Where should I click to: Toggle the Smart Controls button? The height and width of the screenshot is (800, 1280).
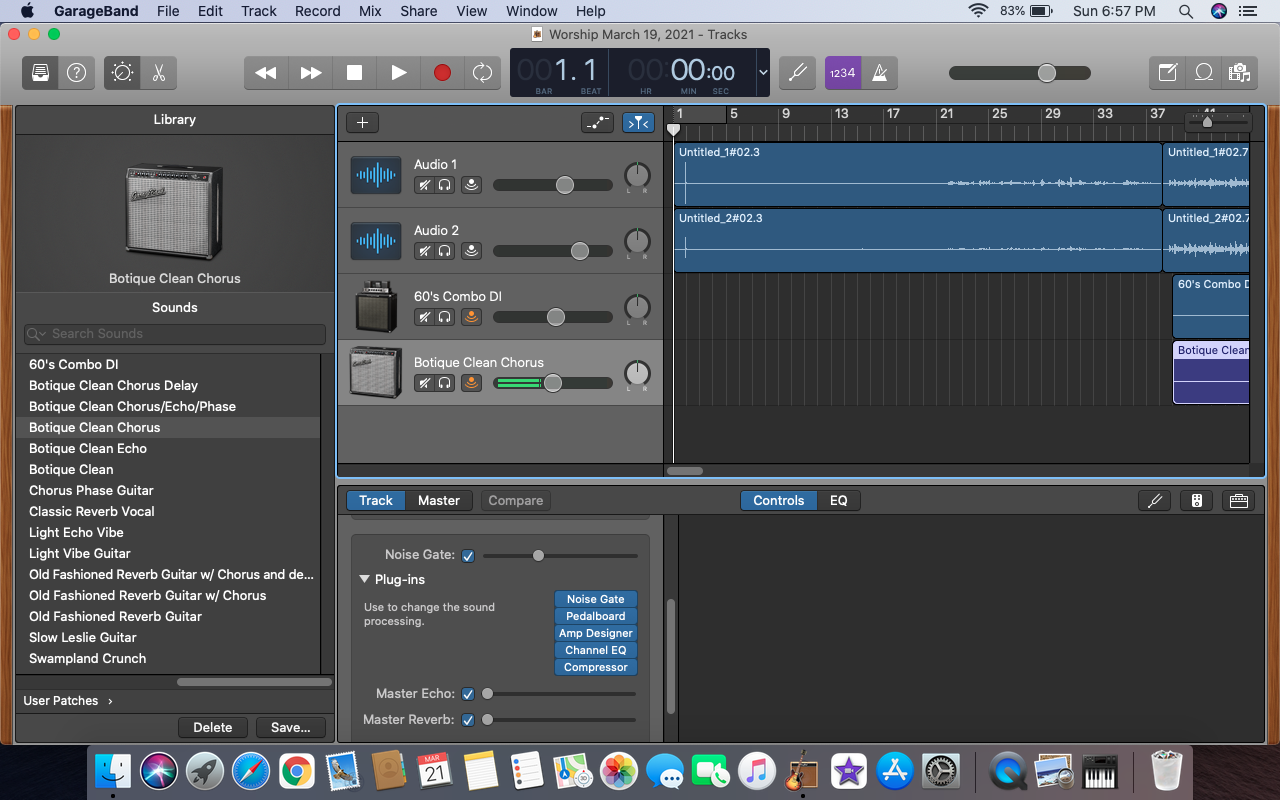tap(122, 73)
